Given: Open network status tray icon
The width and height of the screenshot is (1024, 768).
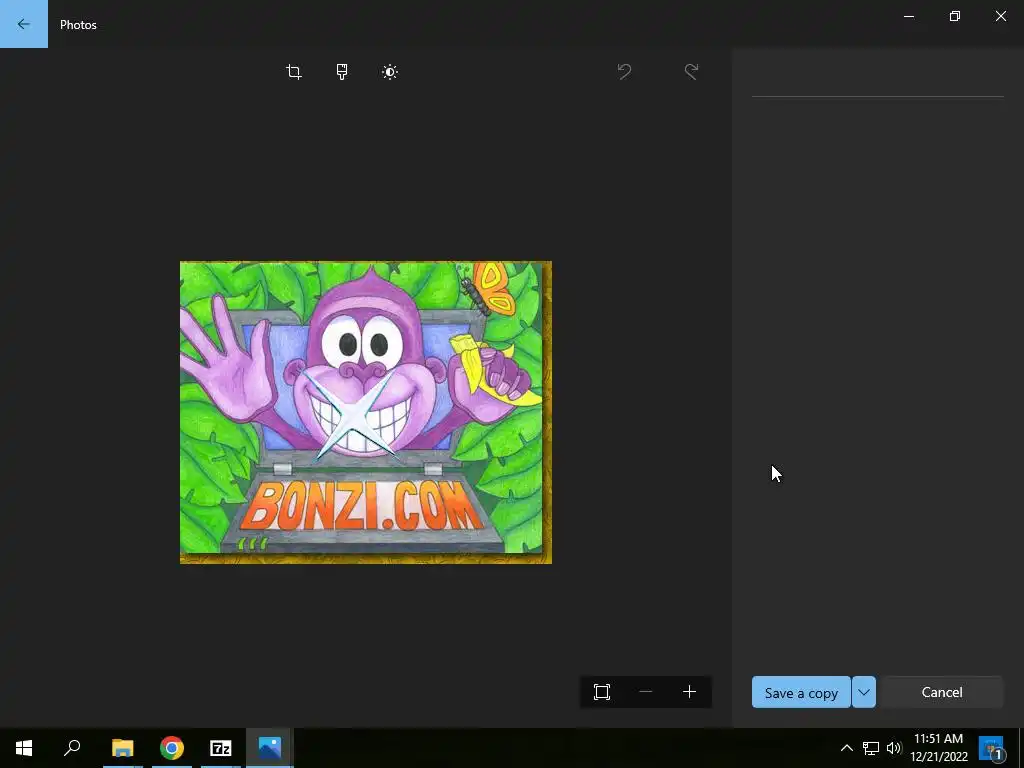Looking at the screenshot, I should click(x=871, y=748).
